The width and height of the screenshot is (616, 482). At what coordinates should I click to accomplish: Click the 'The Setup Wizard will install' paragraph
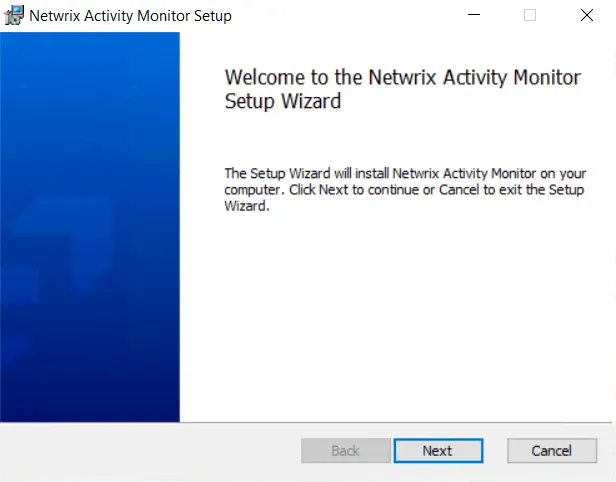(x=405, y=190)
